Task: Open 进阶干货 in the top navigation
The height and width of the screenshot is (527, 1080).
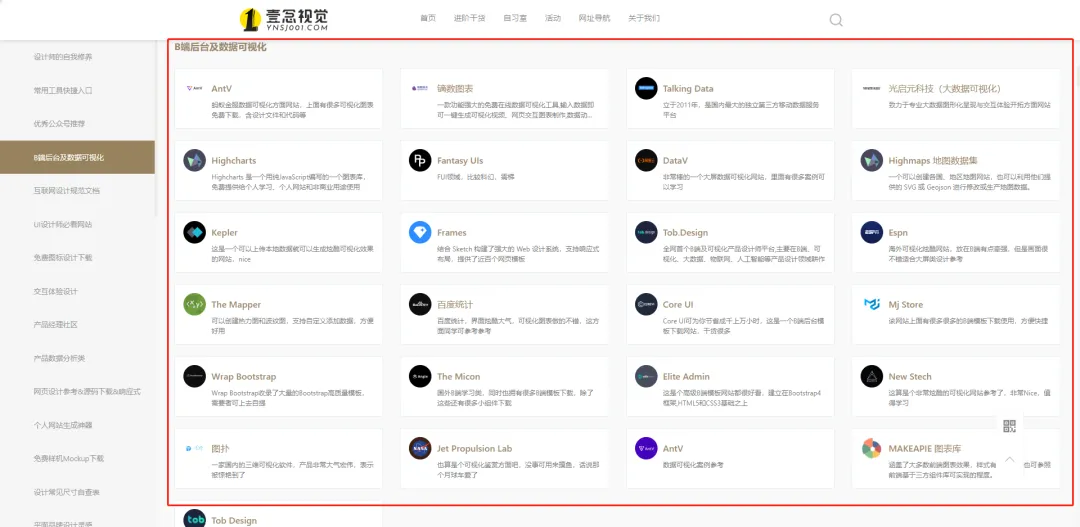Action: click(x=469, y=18)
